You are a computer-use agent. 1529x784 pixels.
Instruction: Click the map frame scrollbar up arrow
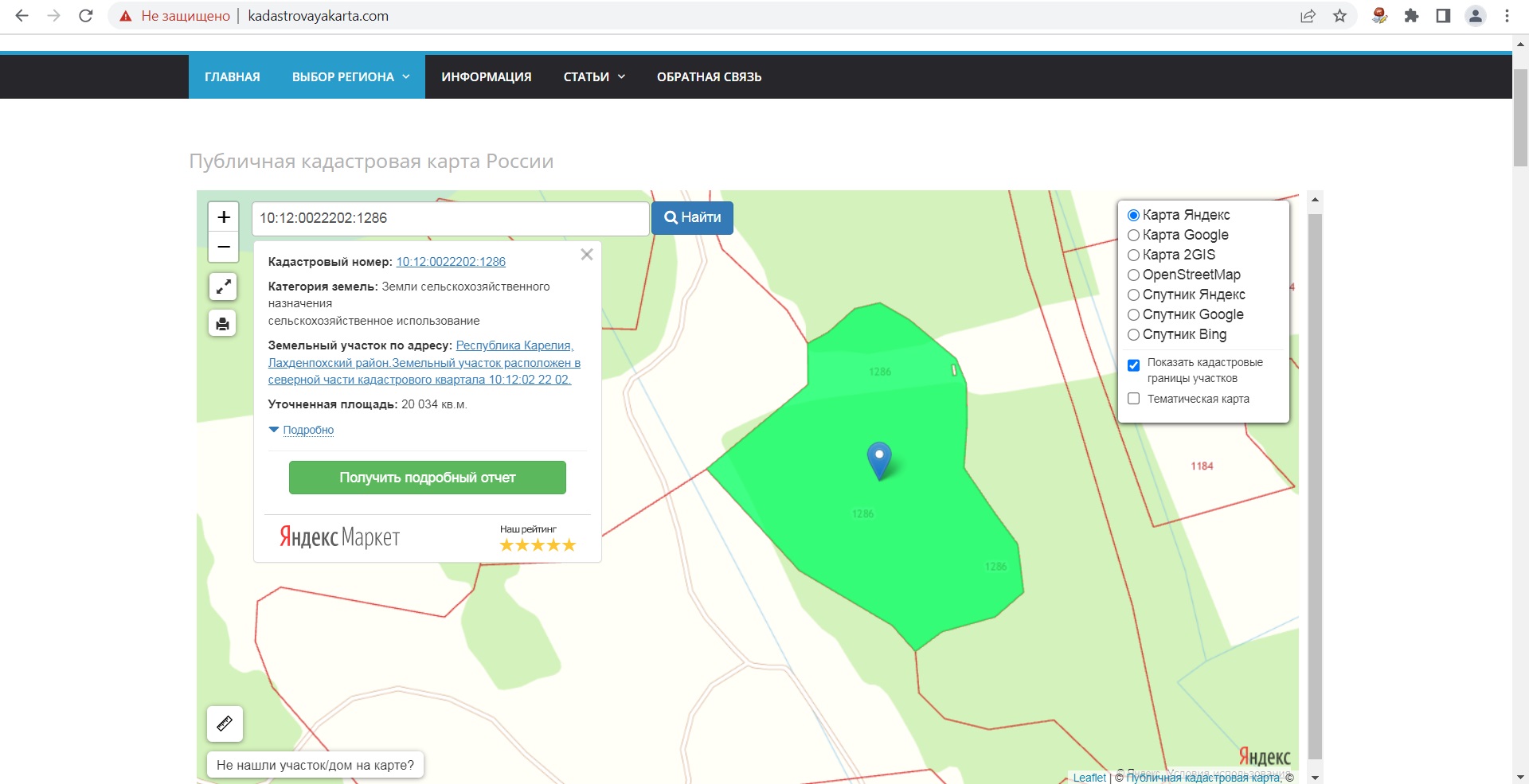click(x=1315, y=199)
